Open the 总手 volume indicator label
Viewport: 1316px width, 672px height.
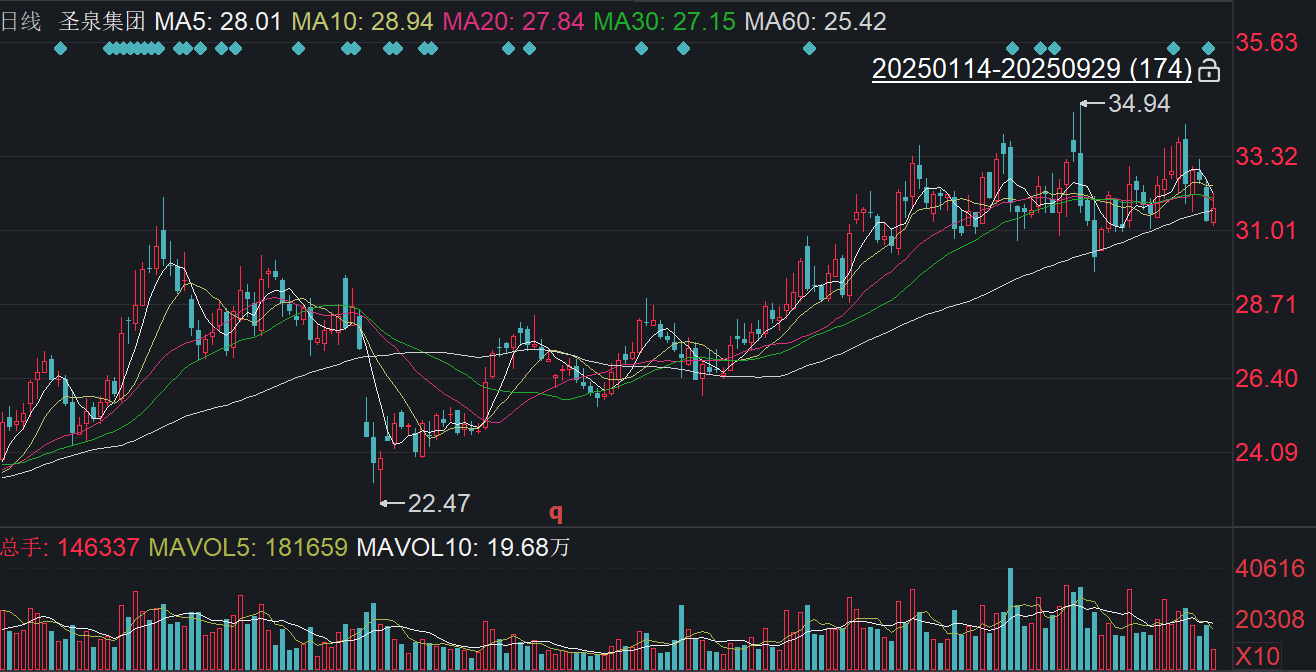(x=70, y=547)
